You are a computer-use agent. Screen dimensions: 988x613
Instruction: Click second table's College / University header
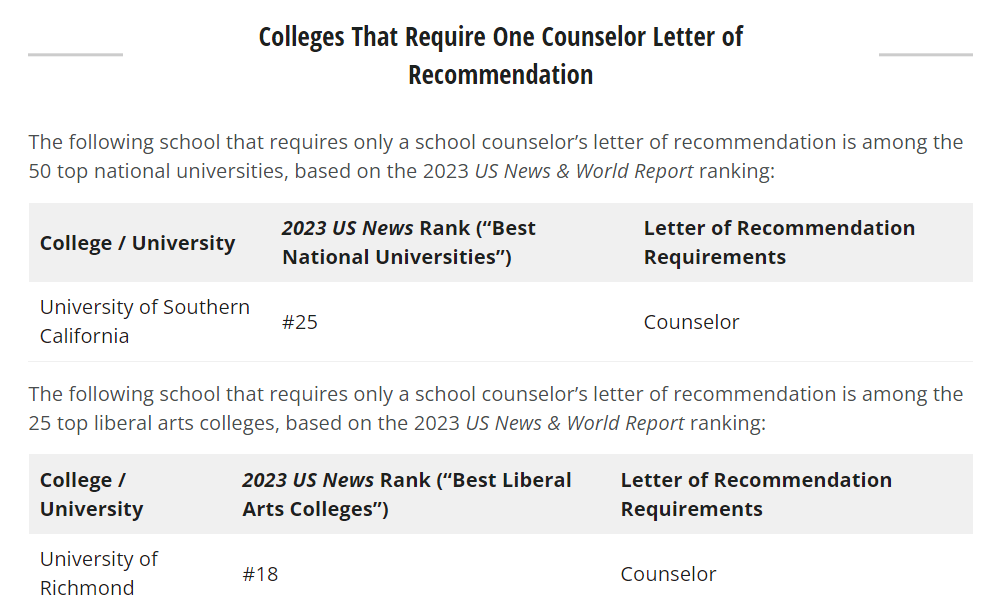(91, 495)
